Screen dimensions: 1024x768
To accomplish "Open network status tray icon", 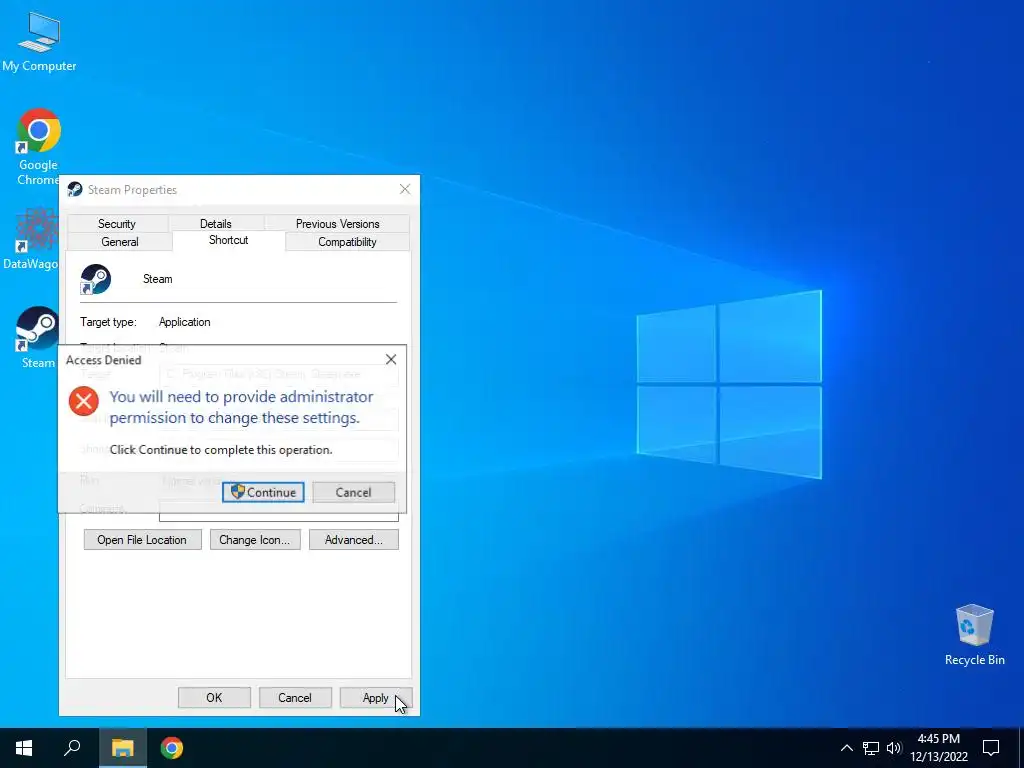I will tap(871, 748).
